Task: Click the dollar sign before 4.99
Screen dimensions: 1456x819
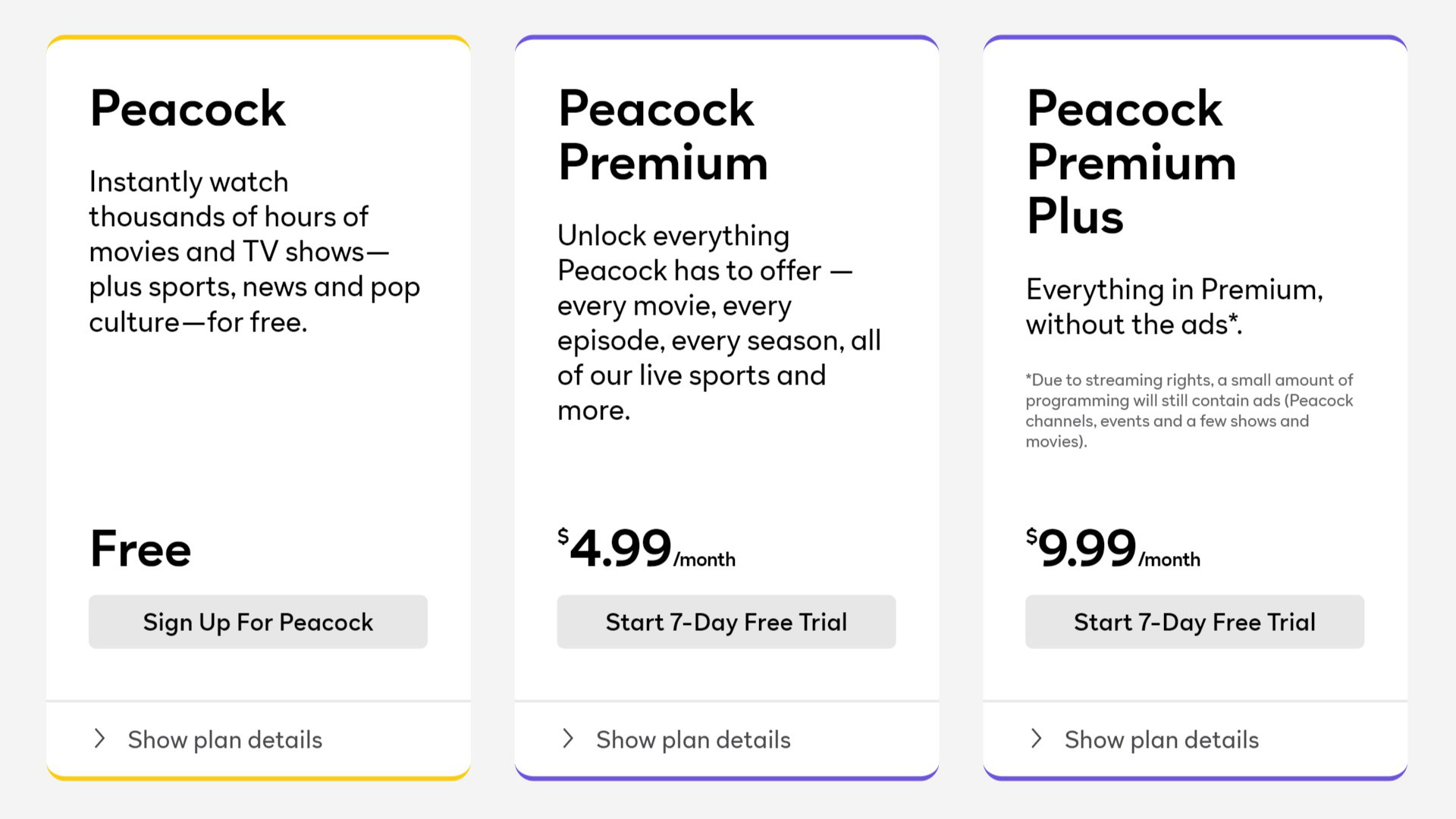Action: (563, 537)
